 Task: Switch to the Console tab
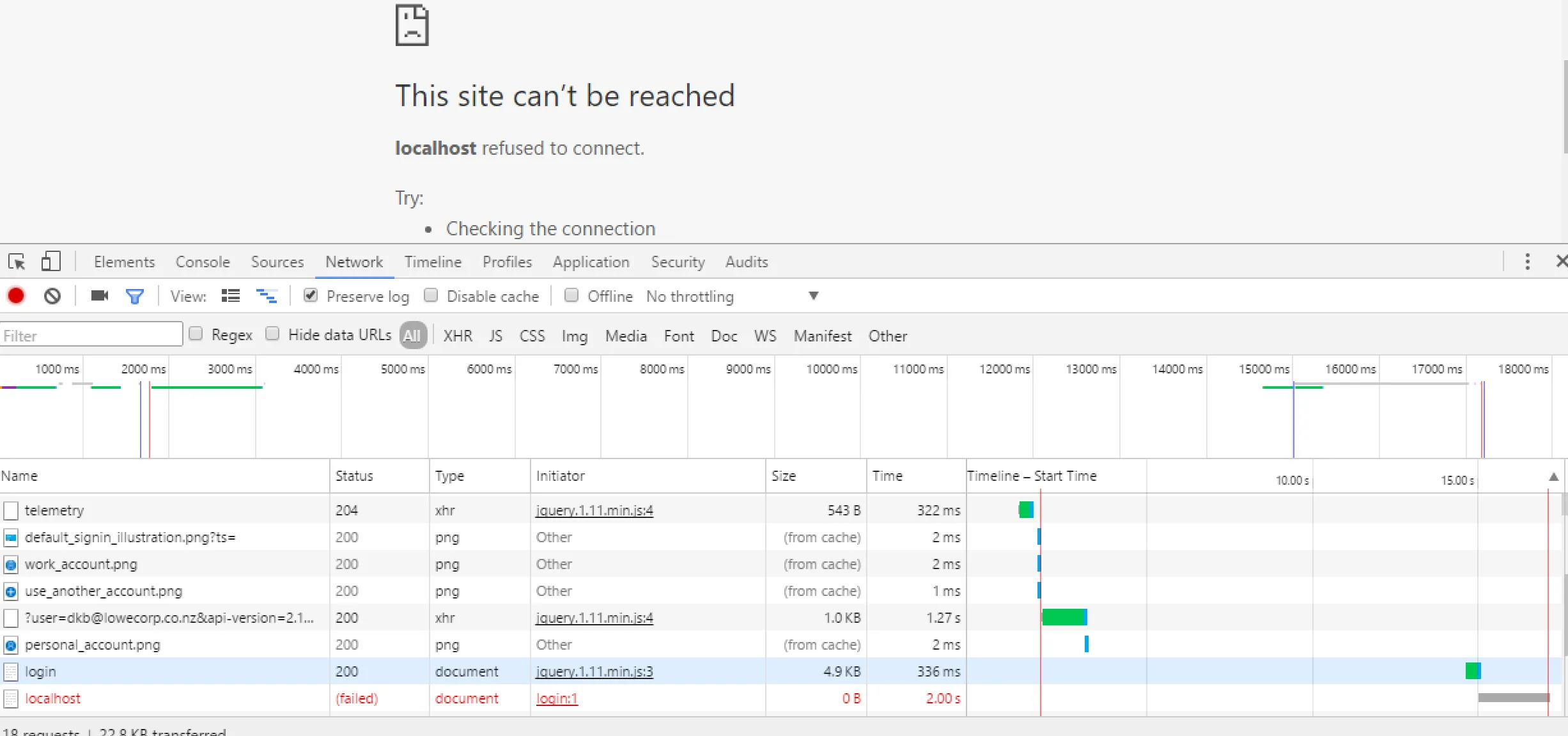(202, 262)
